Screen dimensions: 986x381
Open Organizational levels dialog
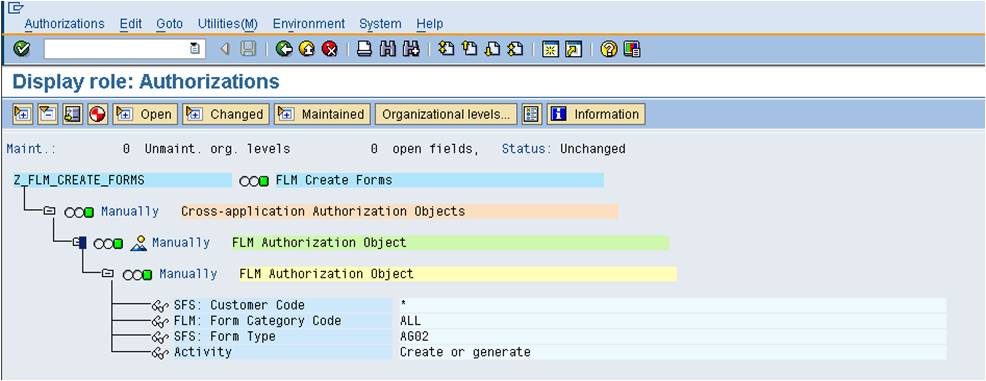coord(446,114)
